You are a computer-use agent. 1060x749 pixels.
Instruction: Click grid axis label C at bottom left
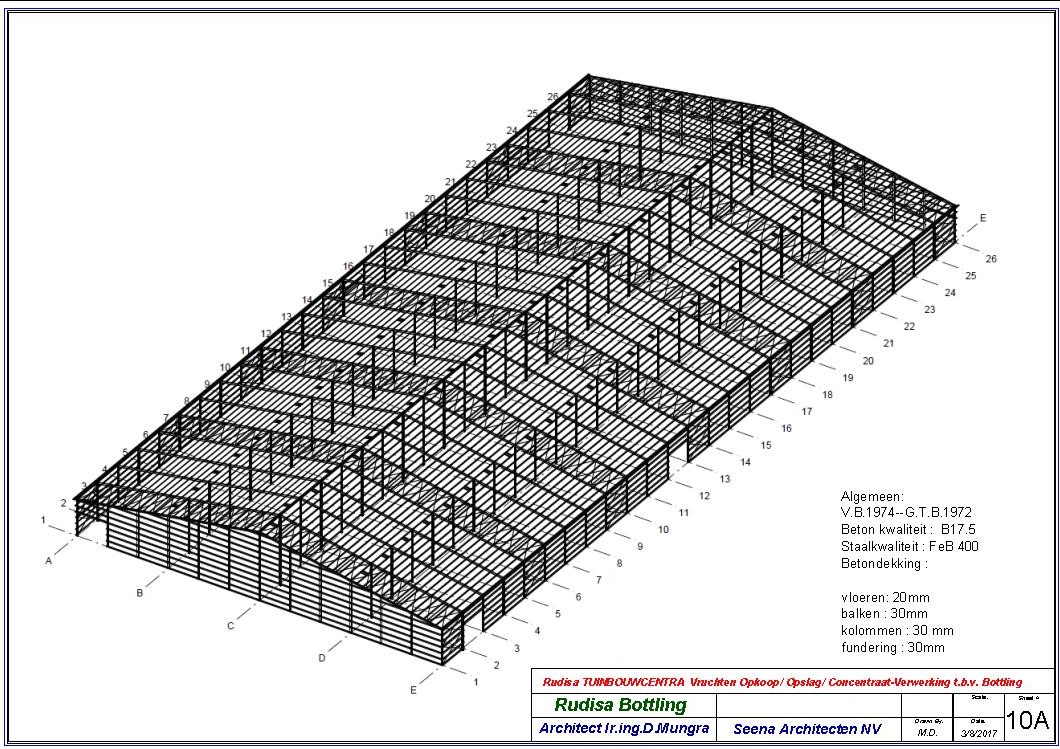(x=230, y=626)
